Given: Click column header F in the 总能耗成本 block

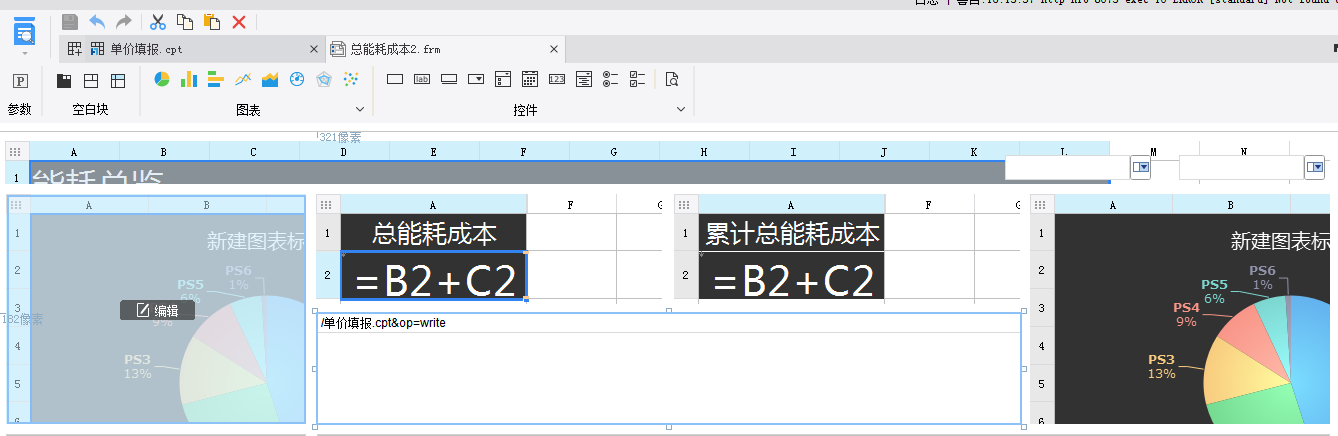Looking at the screenshot, I should (x=571, y=204).
